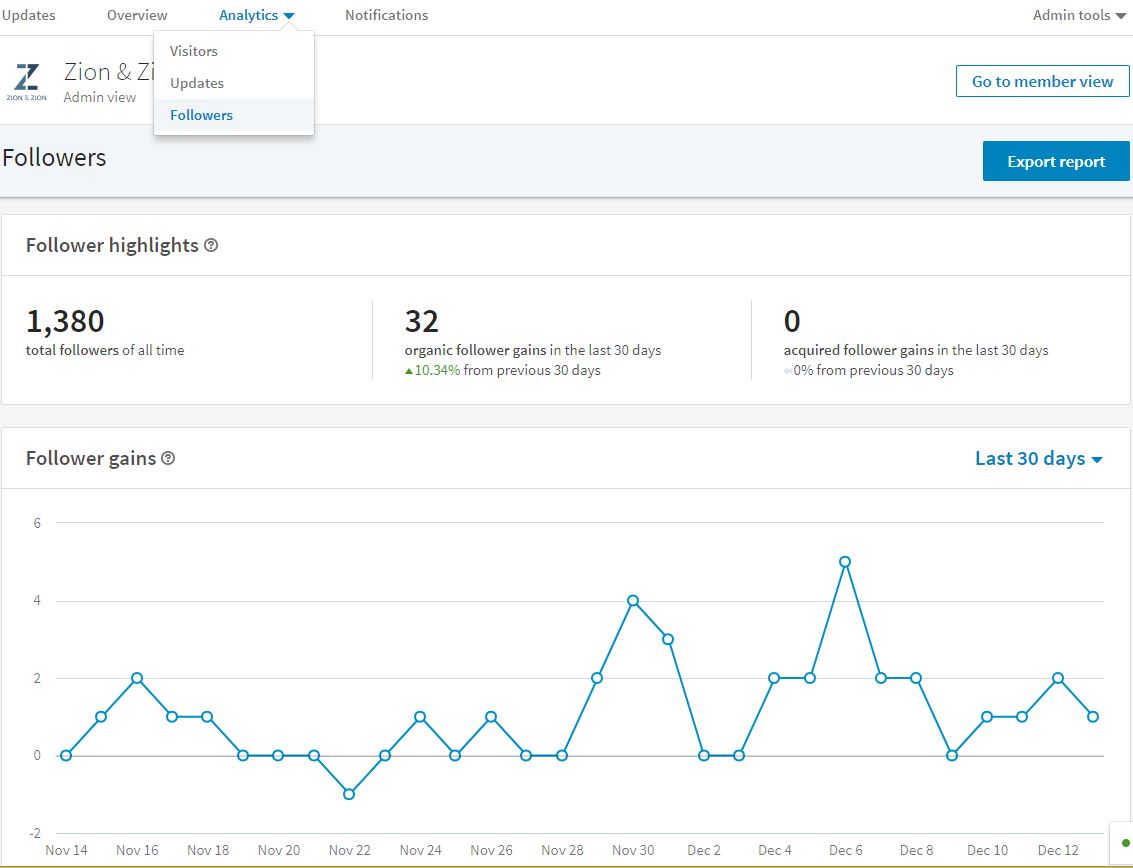Click the green messaging status indicator
The width and height of the screenshot is (1133, 868).
1125,843
